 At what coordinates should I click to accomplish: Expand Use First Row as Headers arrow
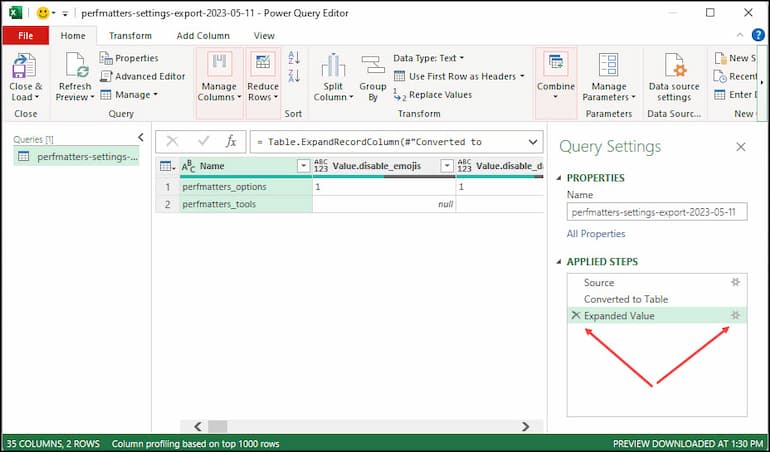522,76
